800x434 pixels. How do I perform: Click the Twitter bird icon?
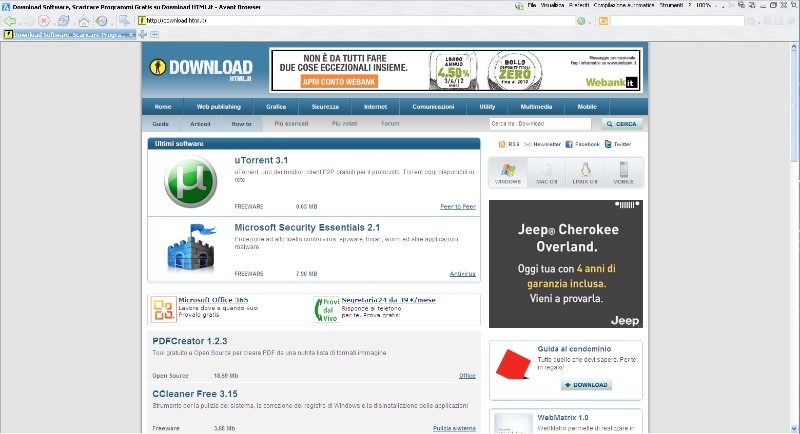608,144
